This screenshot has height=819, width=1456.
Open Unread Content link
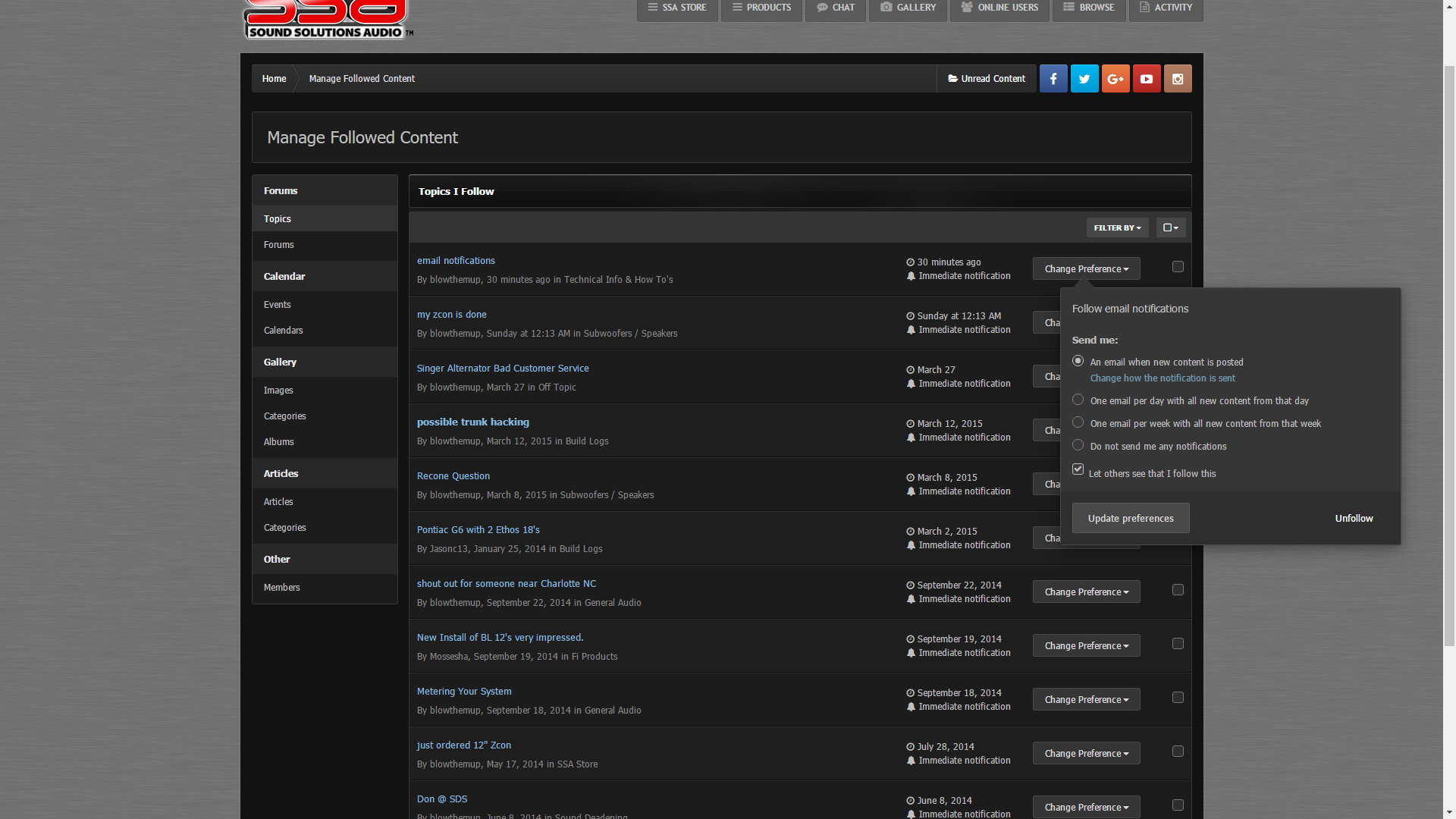(x=987, y=79)
